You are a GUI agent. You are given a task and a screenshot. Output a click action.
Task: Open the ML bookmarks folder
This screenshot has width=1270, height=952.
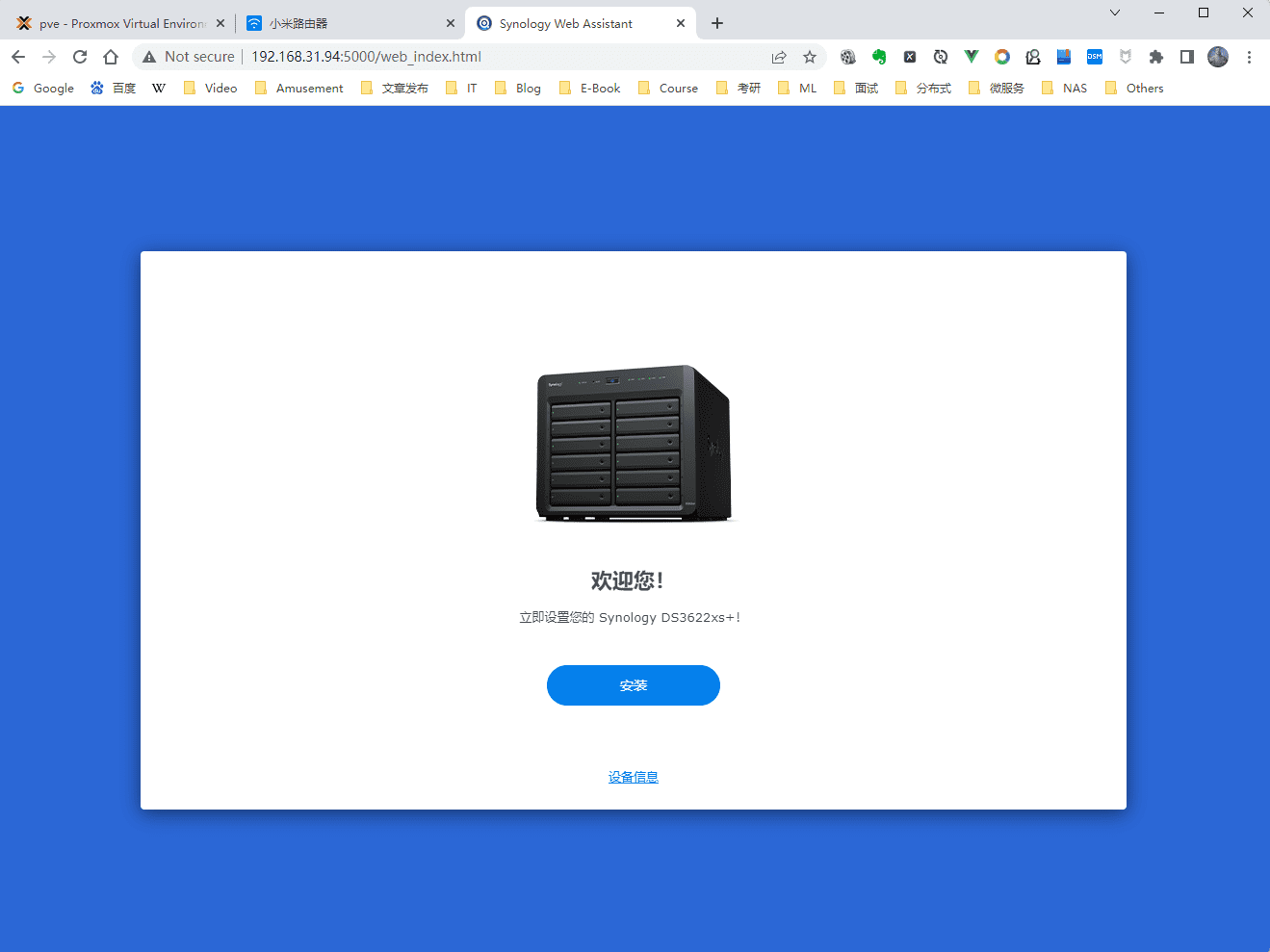797,88
